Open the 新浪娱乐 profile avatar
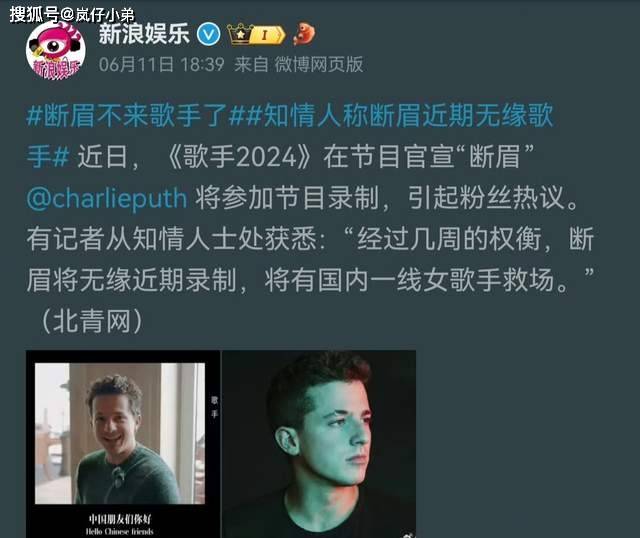The width and height of the screenshot is (640, 538). (56, 51)
